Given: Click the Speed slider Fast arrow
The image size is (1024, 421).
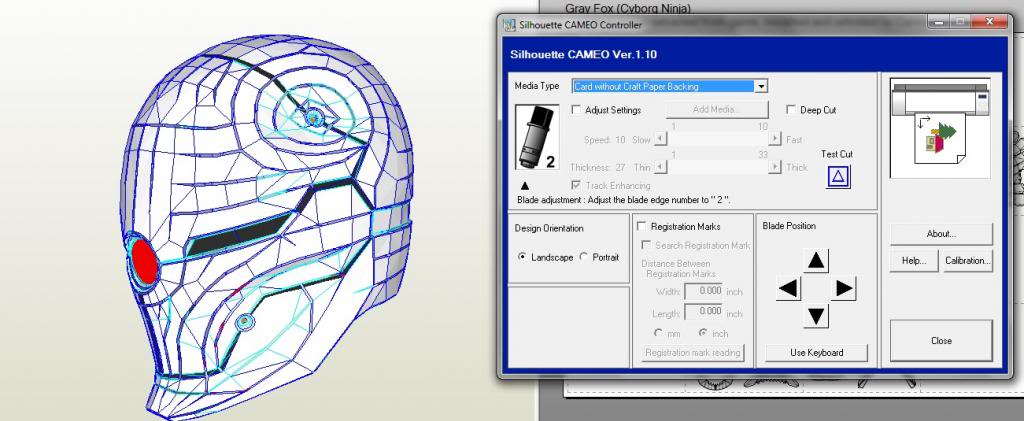Looking at the screenshot, I should coord(775,139).
